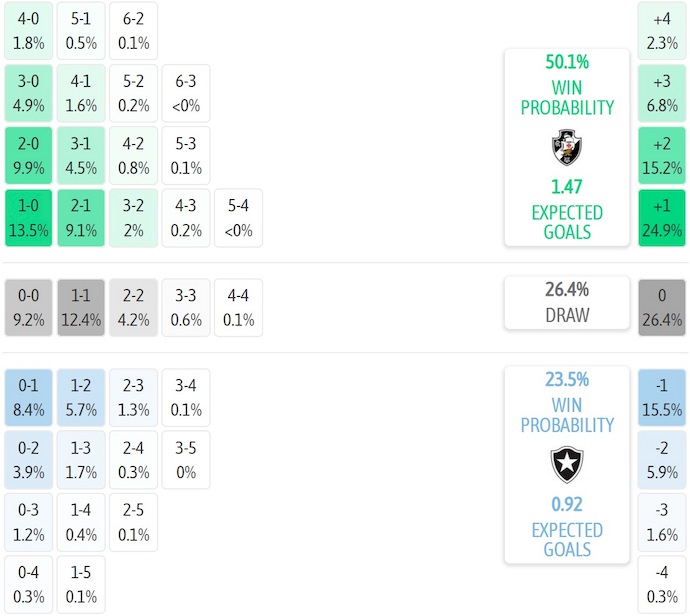Viewport: 690px width, 616px height.
Task: Click the 1-1 draw score tile
Action: point(81,308)
